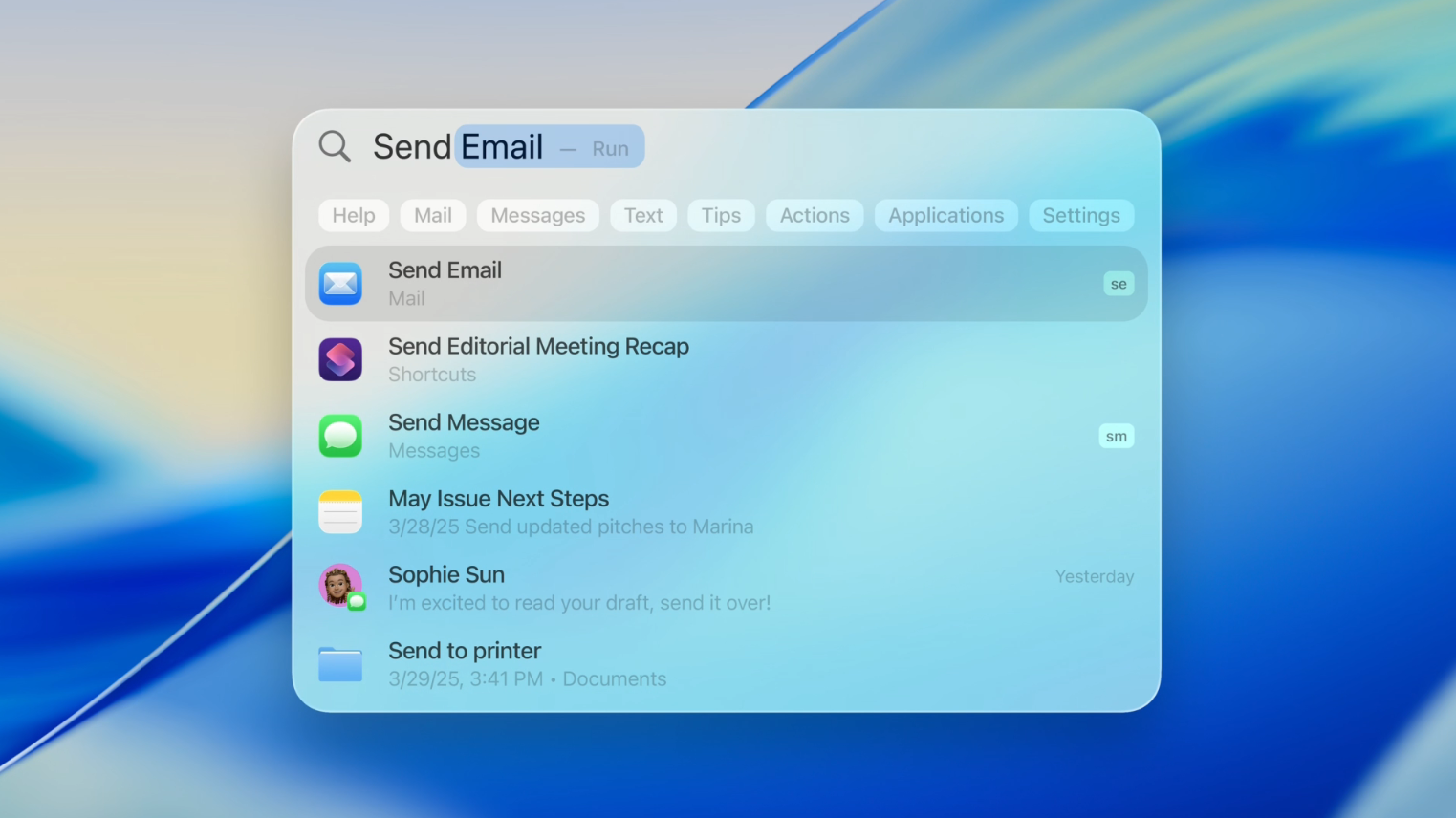Click the yellow Notes app icon
This screenshot has height=818, width=1456.
pyautogui.click(x=340, y=512)
